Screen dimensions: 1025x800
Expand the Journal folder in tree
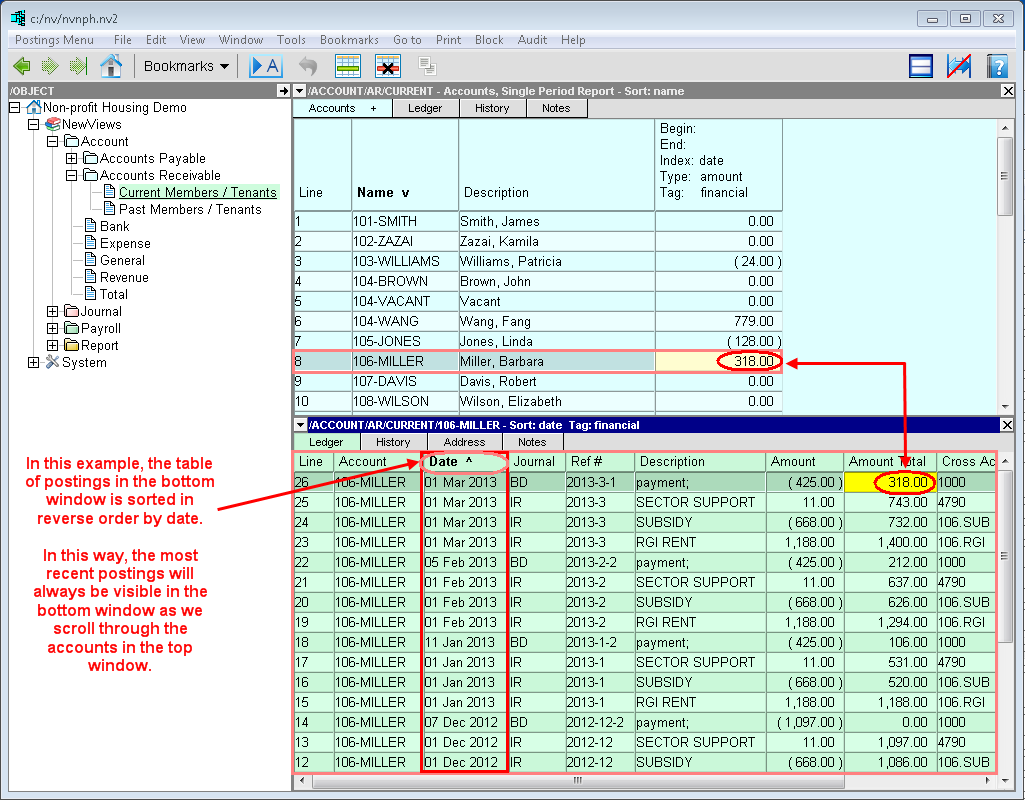pyautogui.click(x=53, y=311)
